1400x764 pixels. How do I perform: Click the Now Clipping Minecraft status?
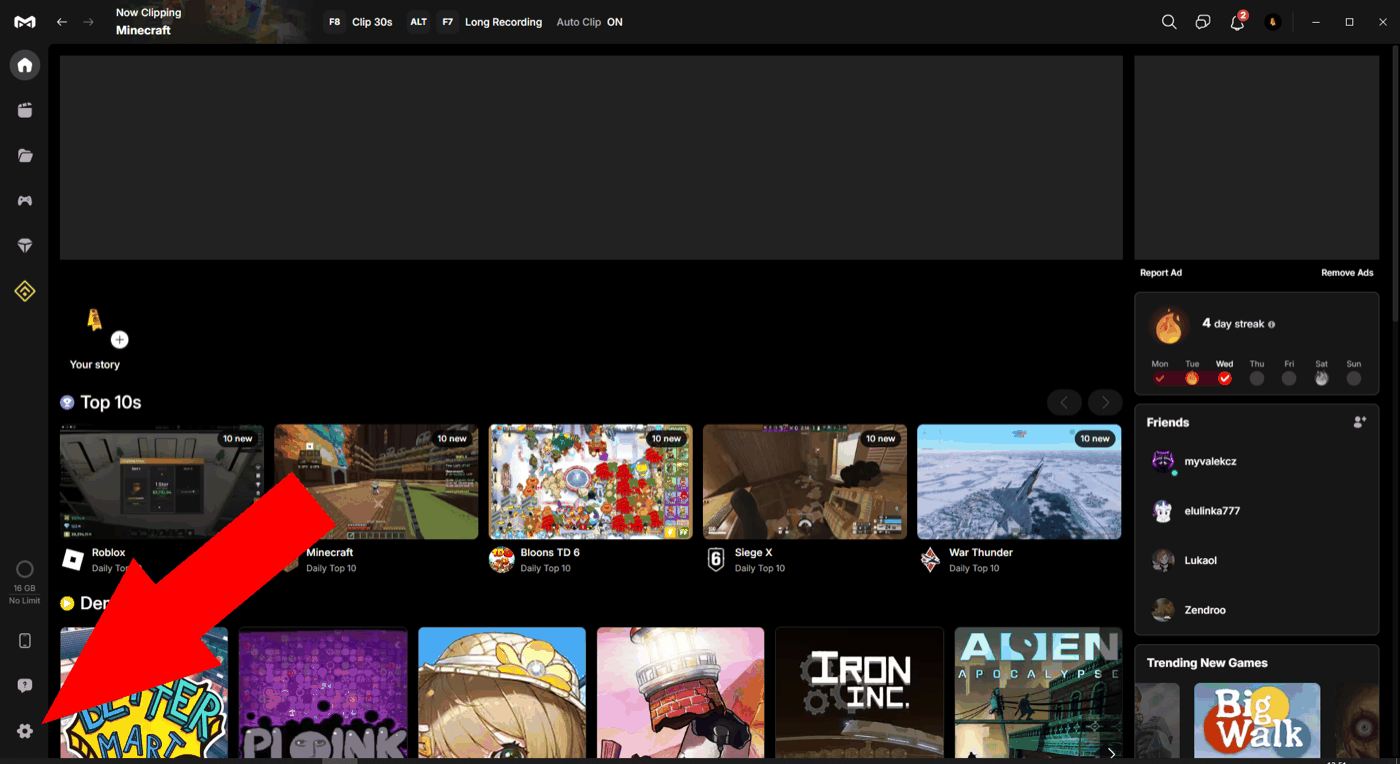(149, 22)
